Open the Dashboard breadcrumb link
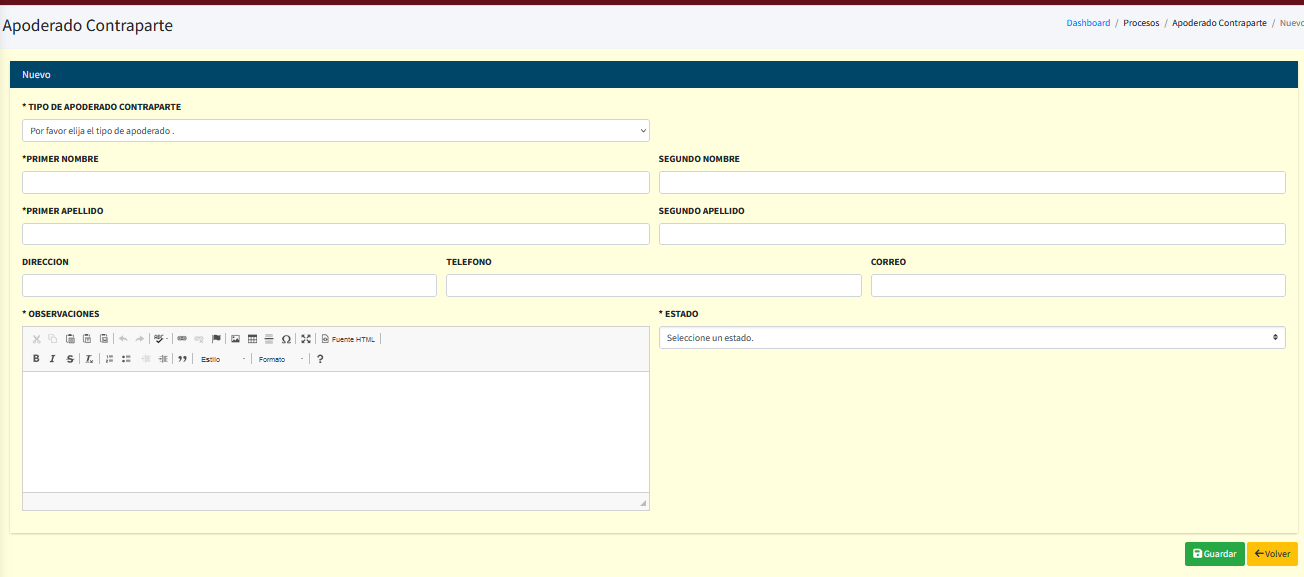The height and width of the screenshot is (577, 1304). [1088, 23]
